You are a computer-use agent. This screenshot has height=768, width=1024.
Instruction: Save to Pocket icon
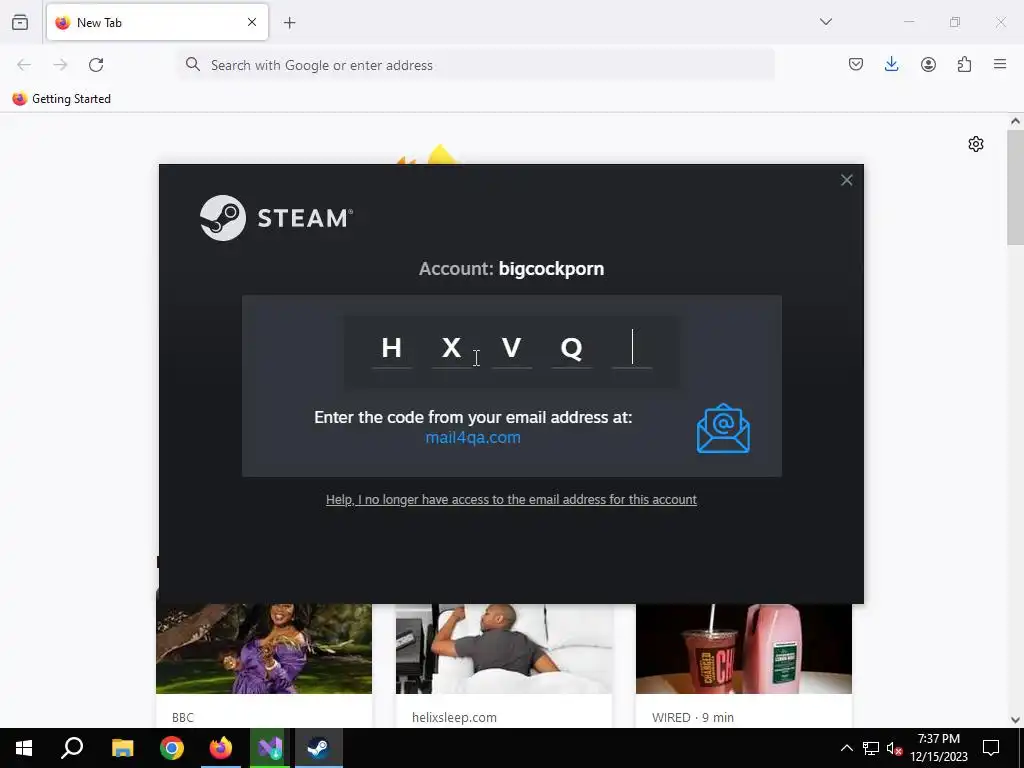point(856,64)
